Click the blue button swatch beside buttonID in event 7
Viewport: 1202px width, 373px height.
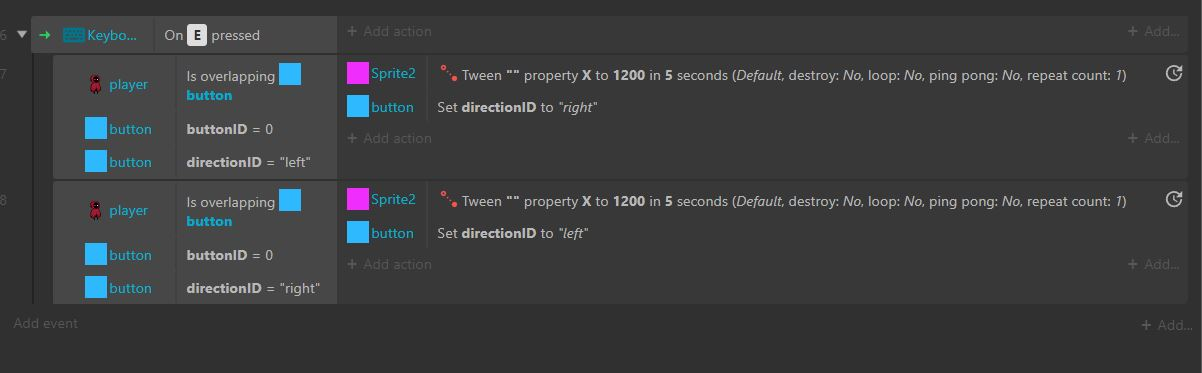coord(96,129)
